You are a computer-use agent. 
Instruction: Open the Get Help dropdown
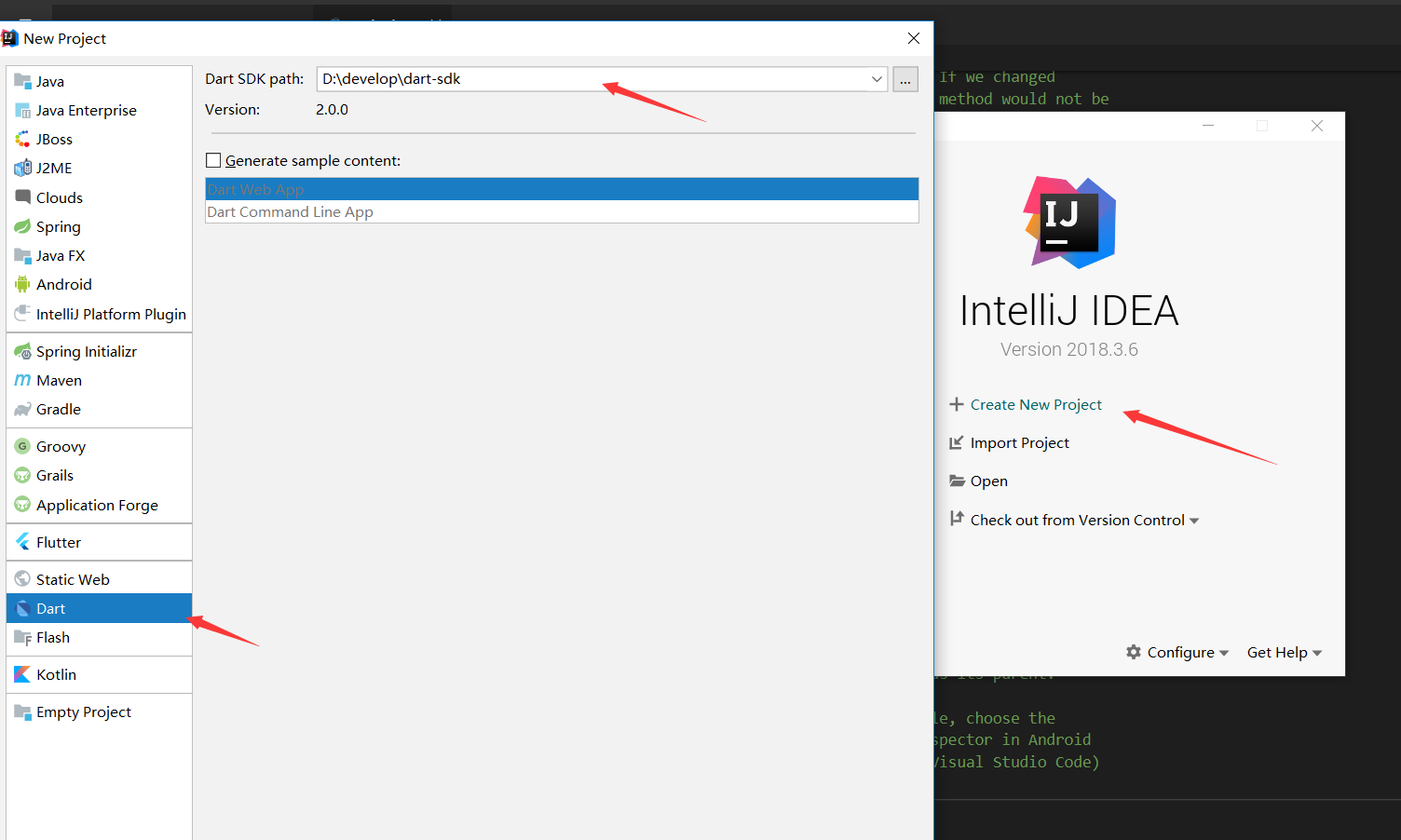[x=1285, y=652]
